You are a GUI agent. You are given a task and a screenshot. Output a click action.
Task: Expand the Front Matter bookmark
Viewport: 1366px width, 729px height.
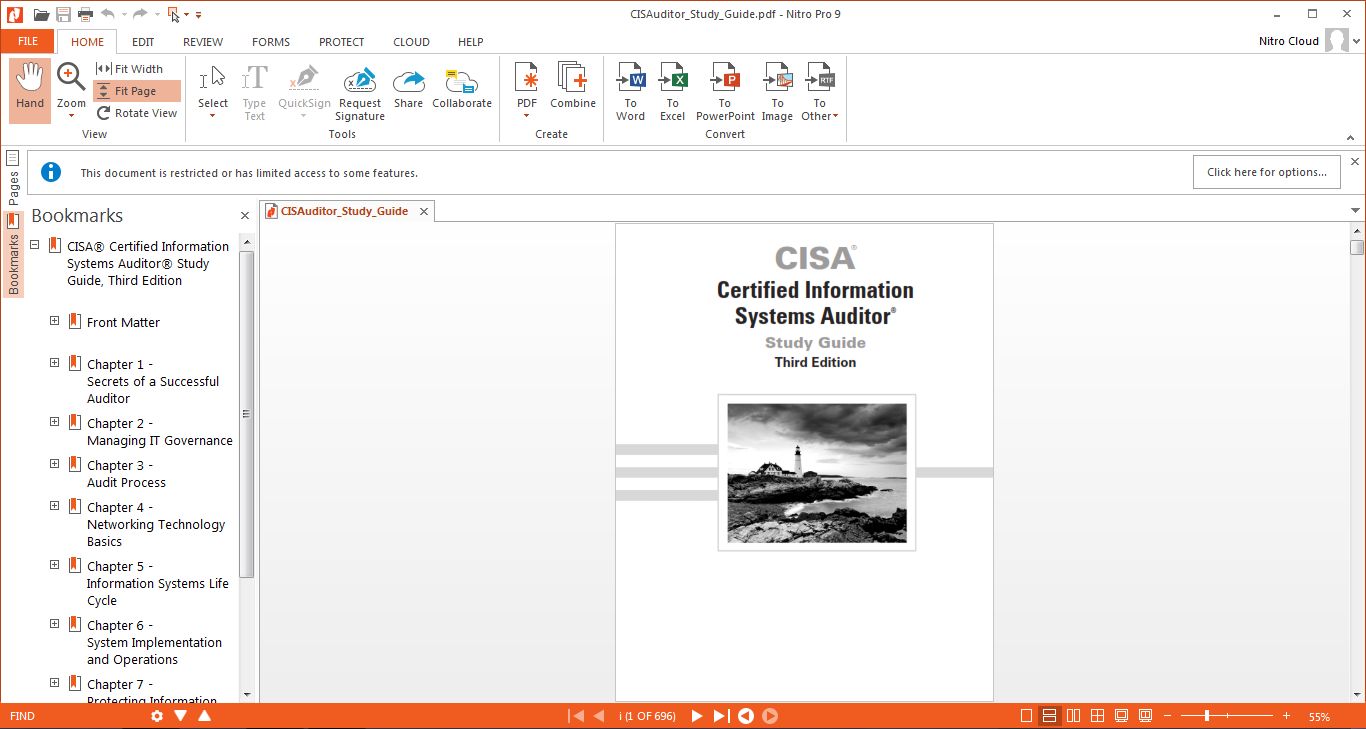[55, 321]
